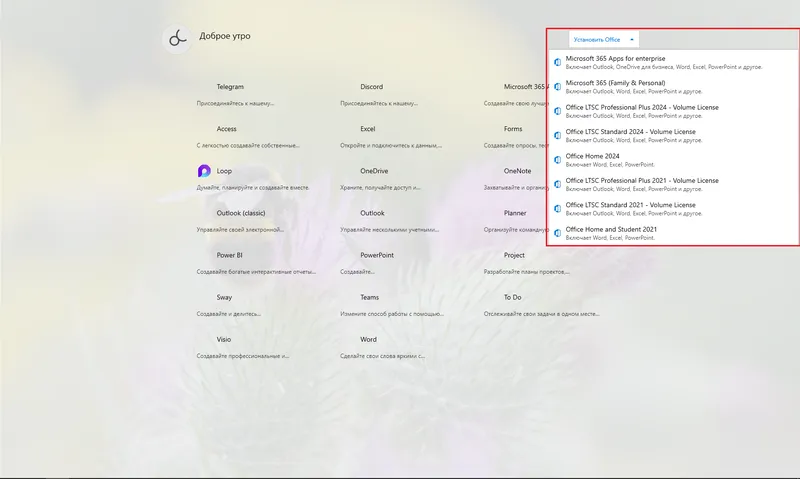Open the OneDrive app tile
800x479 pixels.
click(381, 179)
